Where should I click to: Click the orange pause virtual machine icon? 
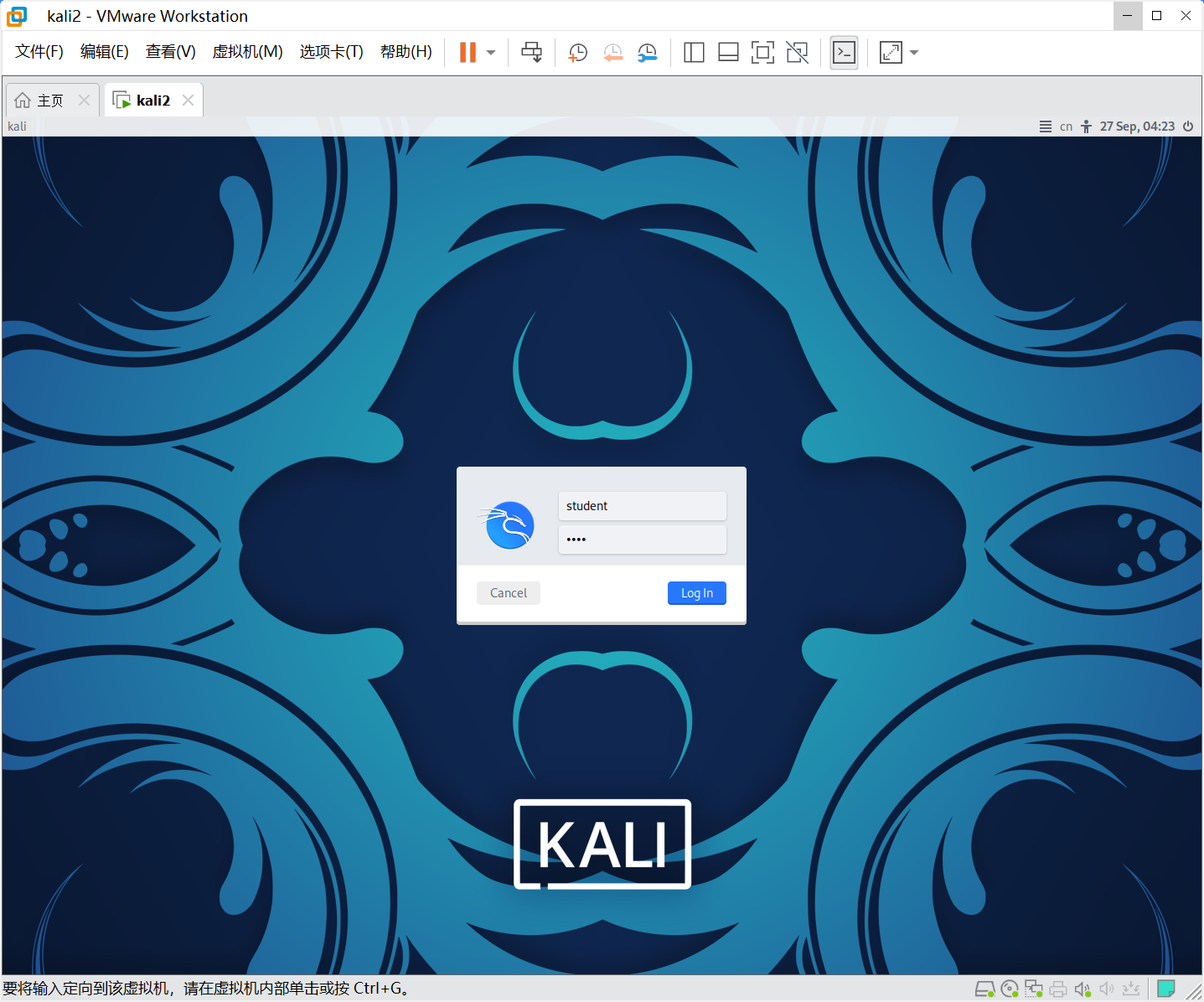(x=468, y=53)
